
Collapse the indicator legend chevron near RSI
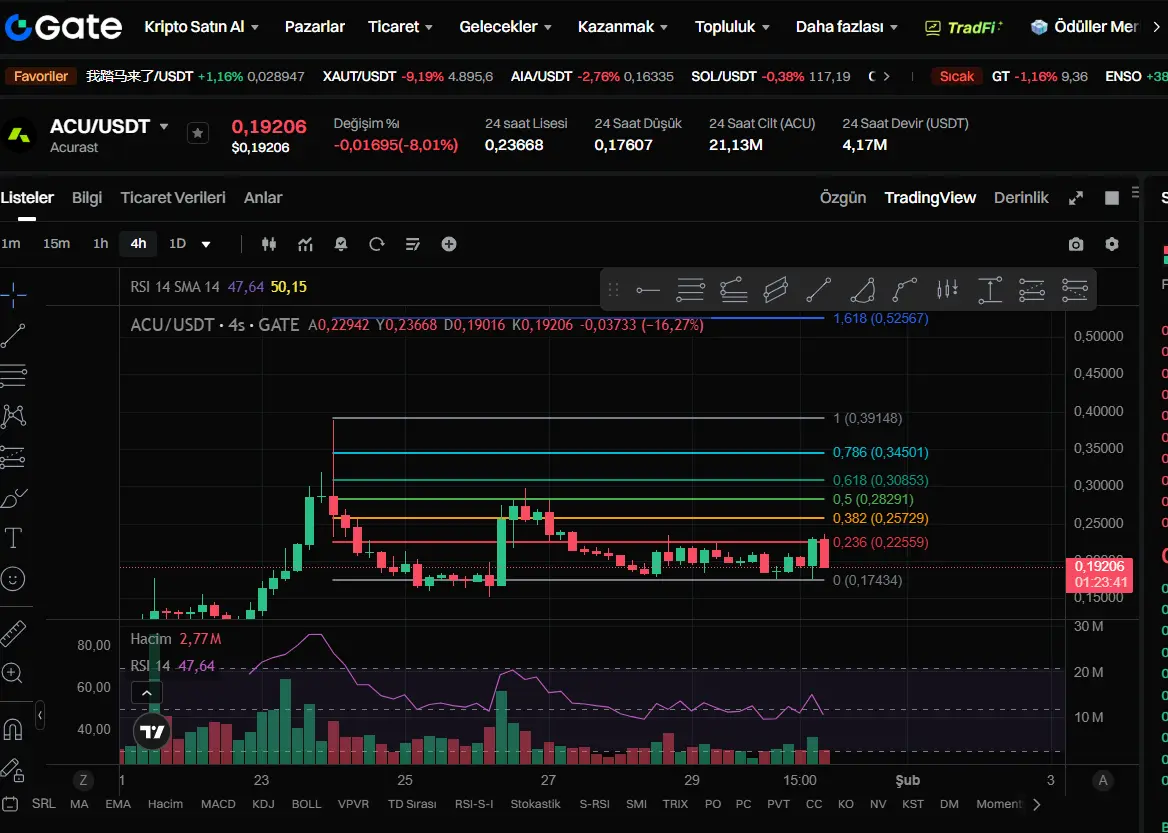coord(147,694)
